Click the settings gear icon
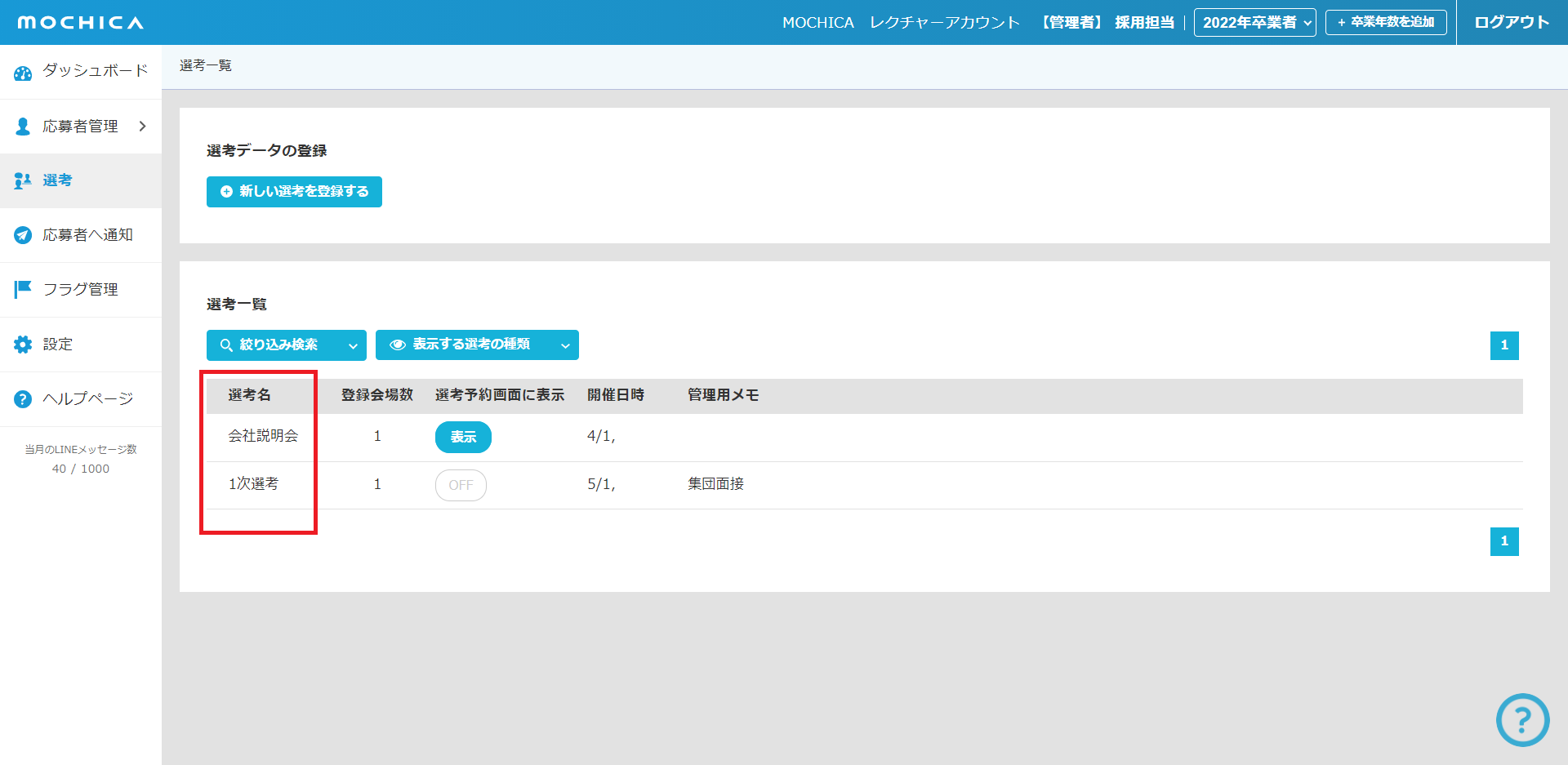1568x765 pixels. coord(23,345)
